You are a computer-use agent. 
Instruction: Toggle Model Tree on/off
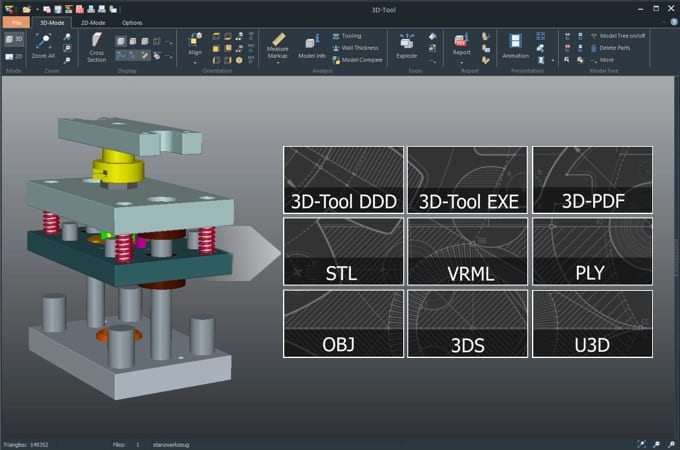[x=618, y=36]
